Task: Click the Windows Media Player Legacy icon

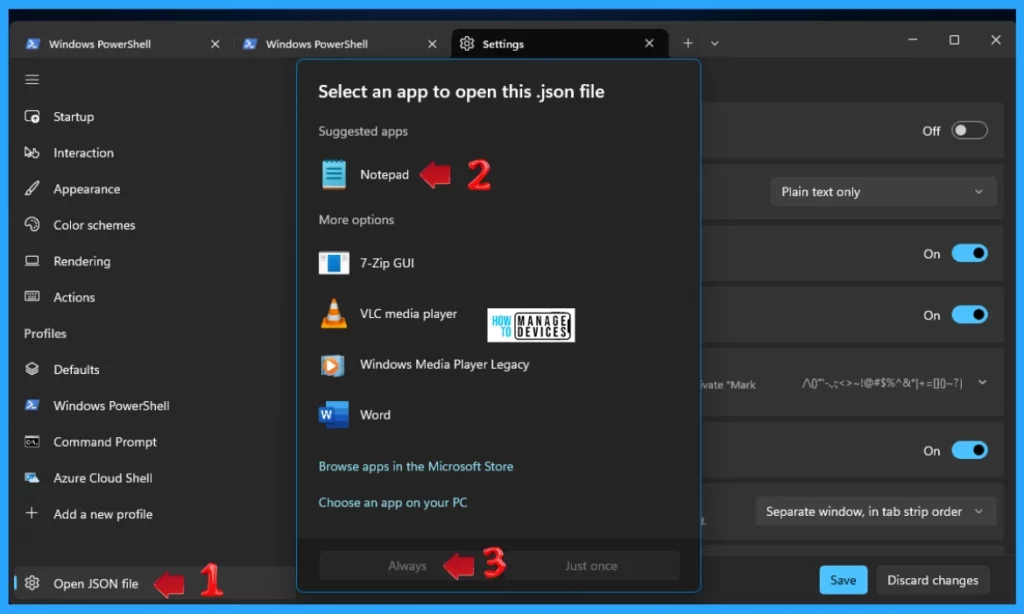Action: point(332,364)
